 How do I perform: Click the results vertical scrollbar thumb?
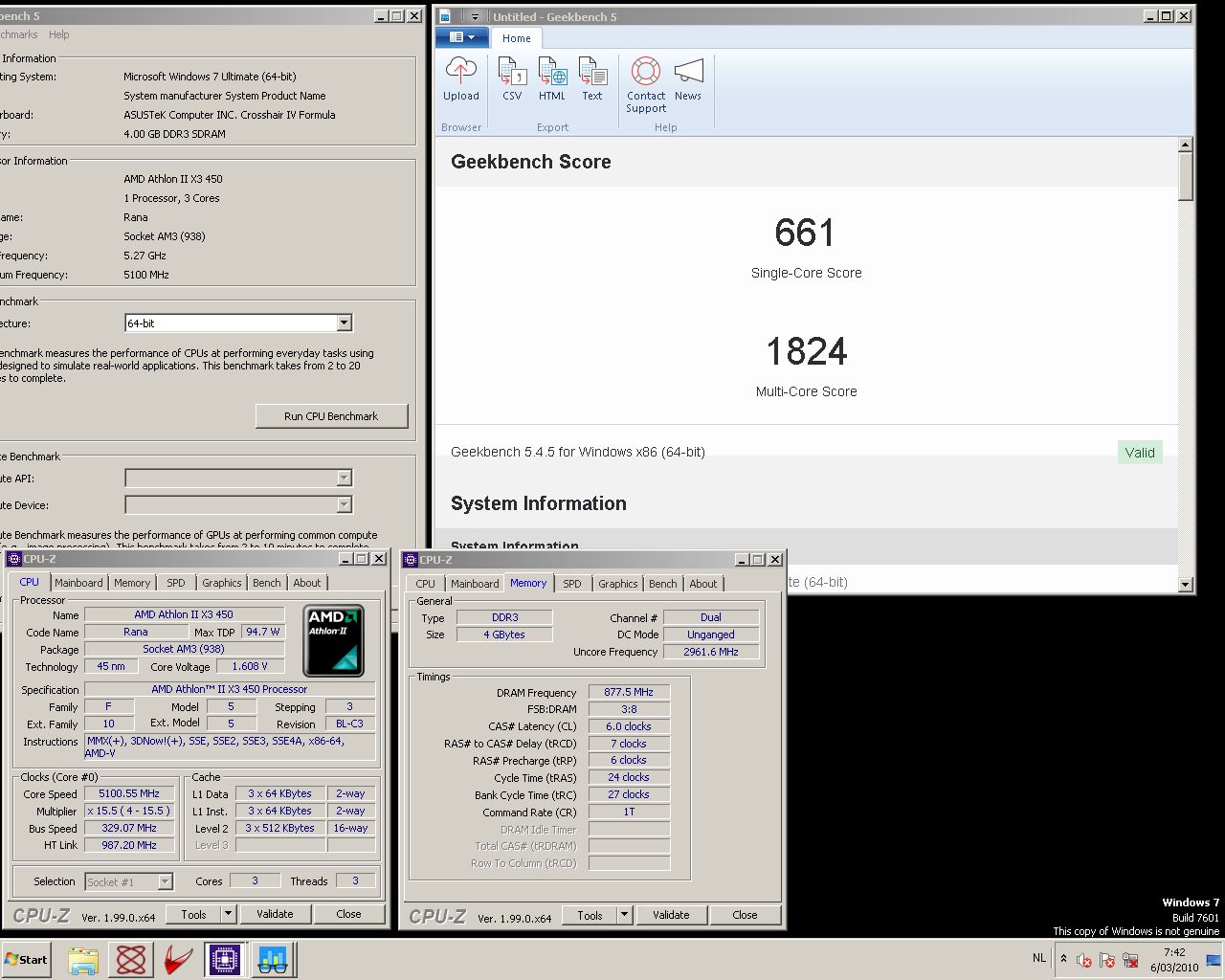click(x=1186, y=177)
